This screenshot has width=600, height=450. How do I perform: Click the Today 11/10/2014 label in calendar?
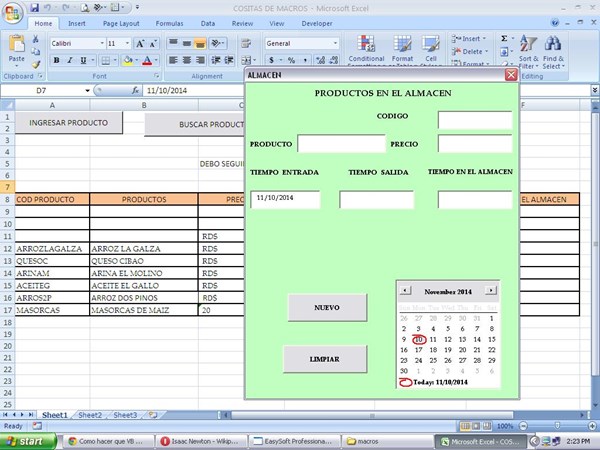(440, 382)
